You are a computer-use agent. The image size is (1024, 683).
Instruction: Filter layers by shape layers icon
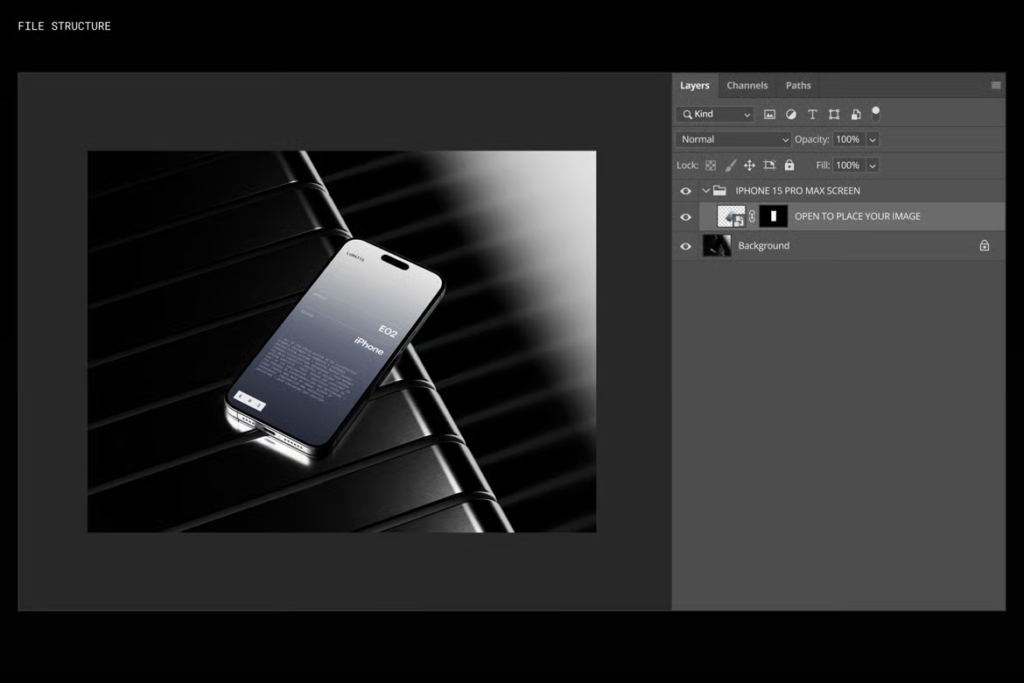pos(834,114)
